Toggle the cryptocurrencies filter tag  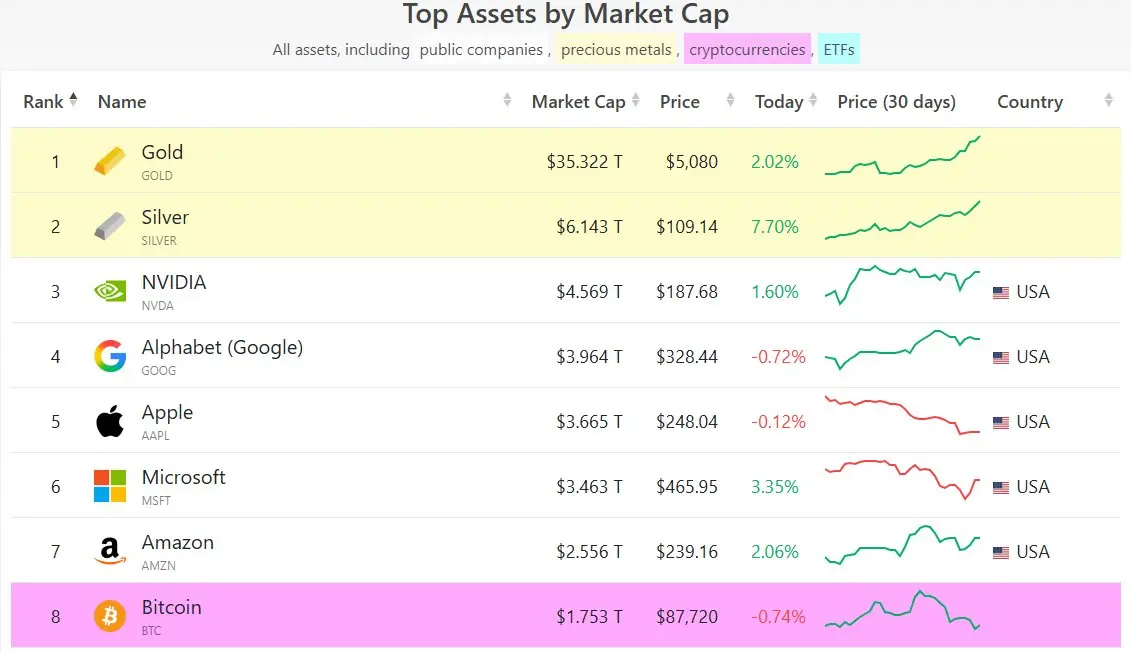747,49
